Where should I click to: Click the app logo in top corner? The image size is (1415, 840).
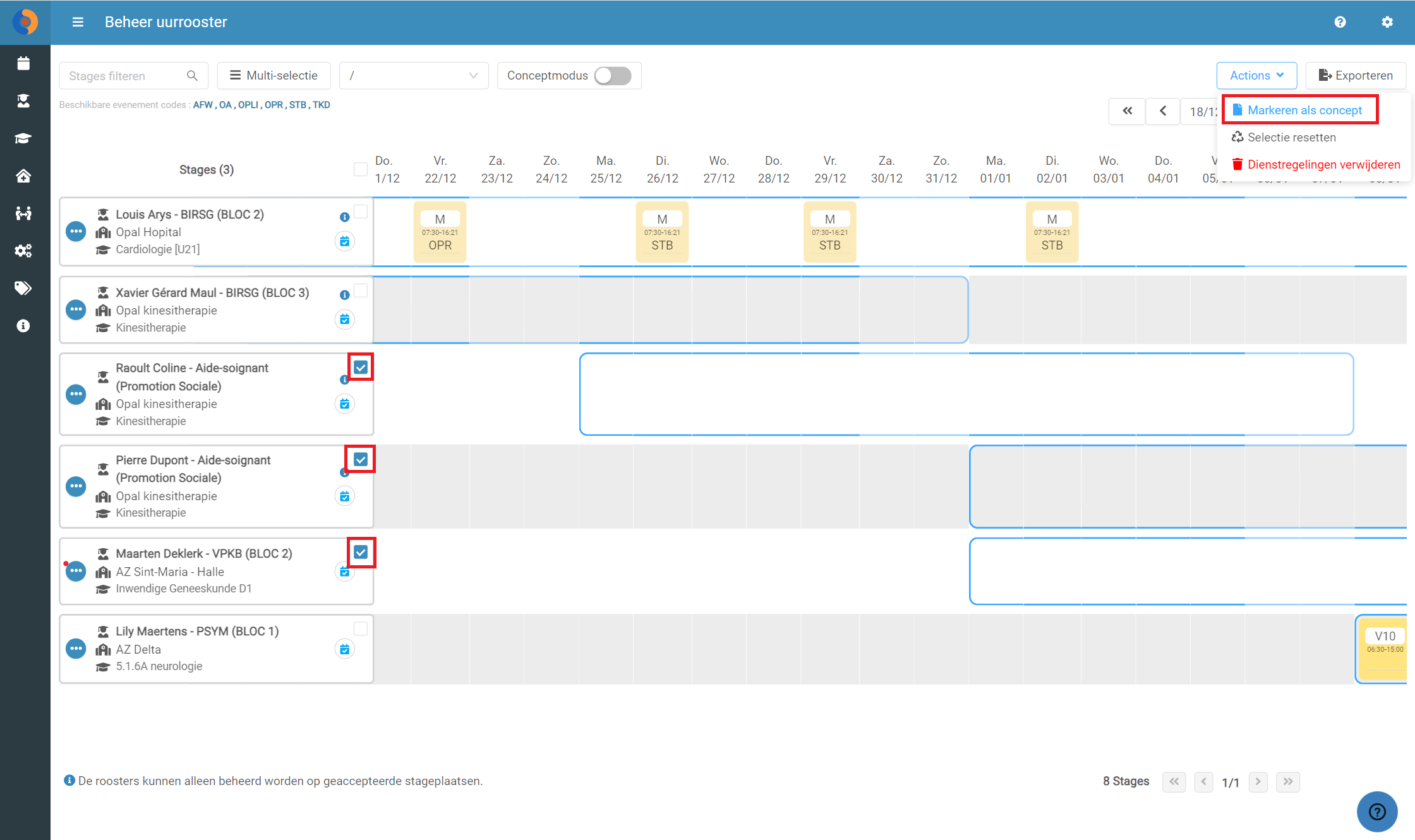pos(25,22)
